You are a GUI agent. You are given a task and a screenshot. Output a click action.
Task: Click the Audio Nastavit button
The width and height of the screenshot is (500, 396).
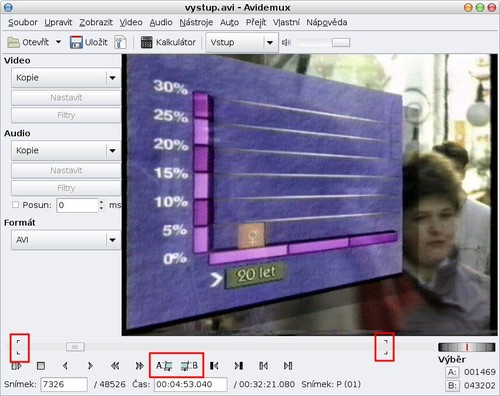[66, 170]
